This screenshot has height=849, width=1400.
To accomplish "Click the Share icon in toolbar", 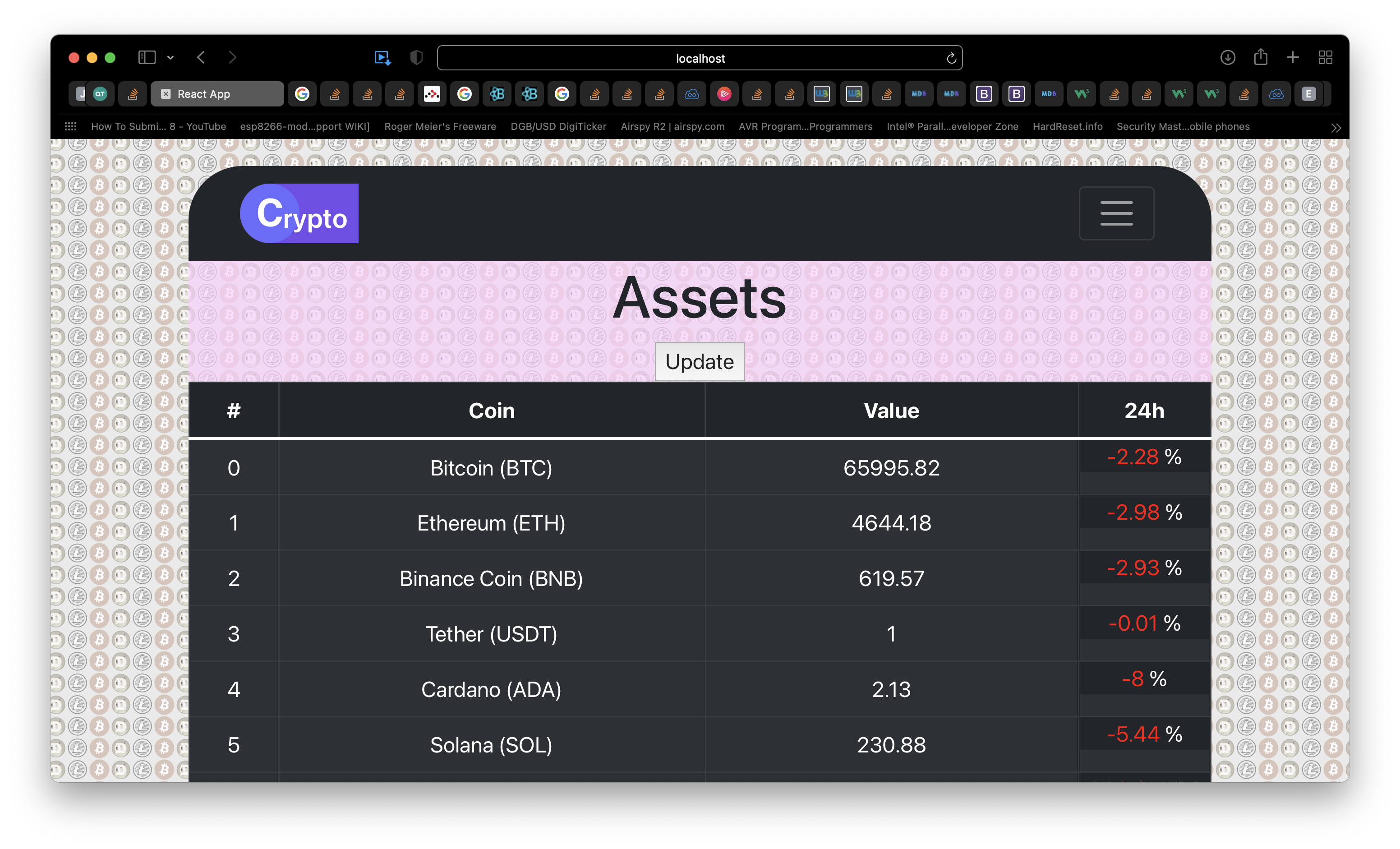I will pyautogui.click(x=1260, y=57).
